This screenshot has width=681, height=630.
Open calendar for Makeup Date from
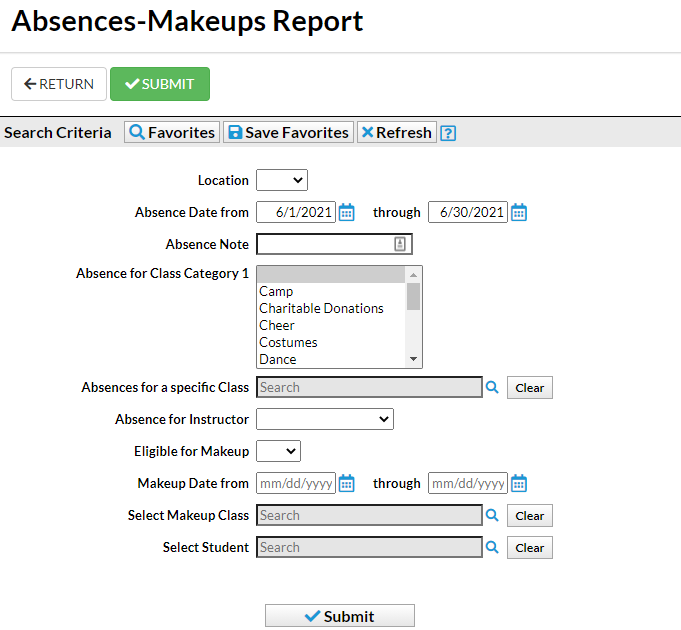pos(346,483)
